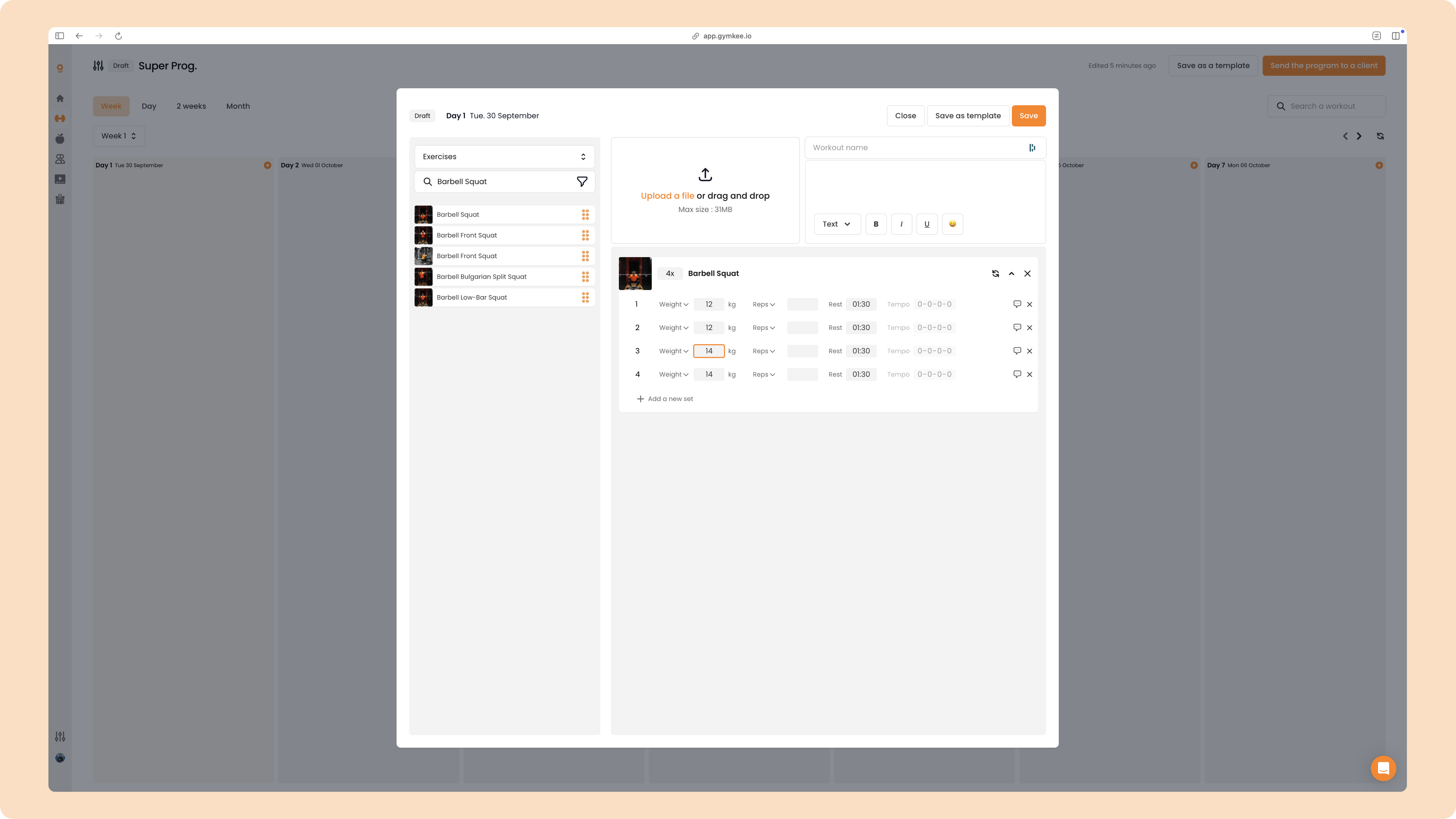Open the user profile avatar in sidebar
The height and width of the screenshot is (819, 1456).
click(60, 758)
